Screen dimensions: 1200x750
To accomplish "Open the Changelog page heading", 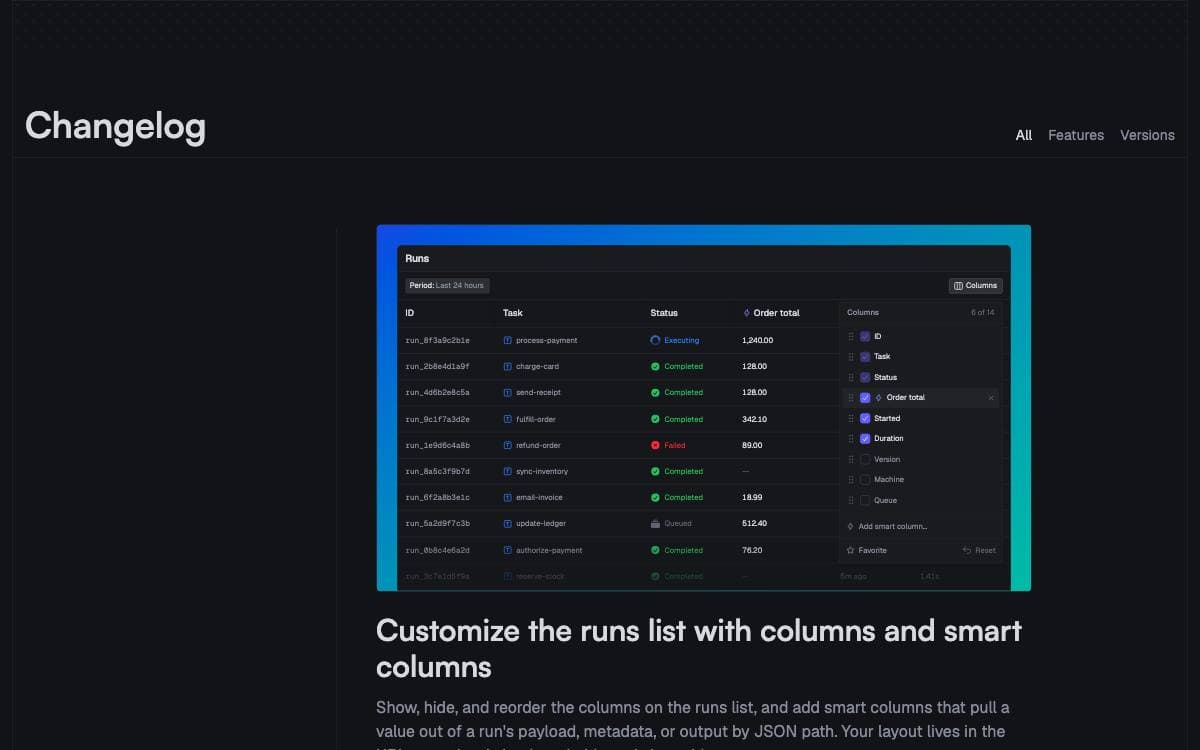I will click(115, 126).
